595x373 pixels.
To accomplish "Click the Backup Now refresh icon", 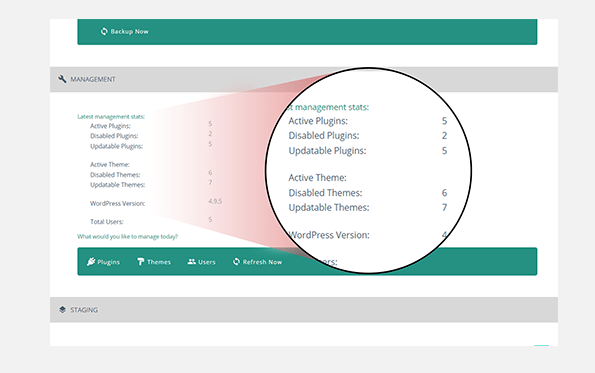I will click(104, 31).
